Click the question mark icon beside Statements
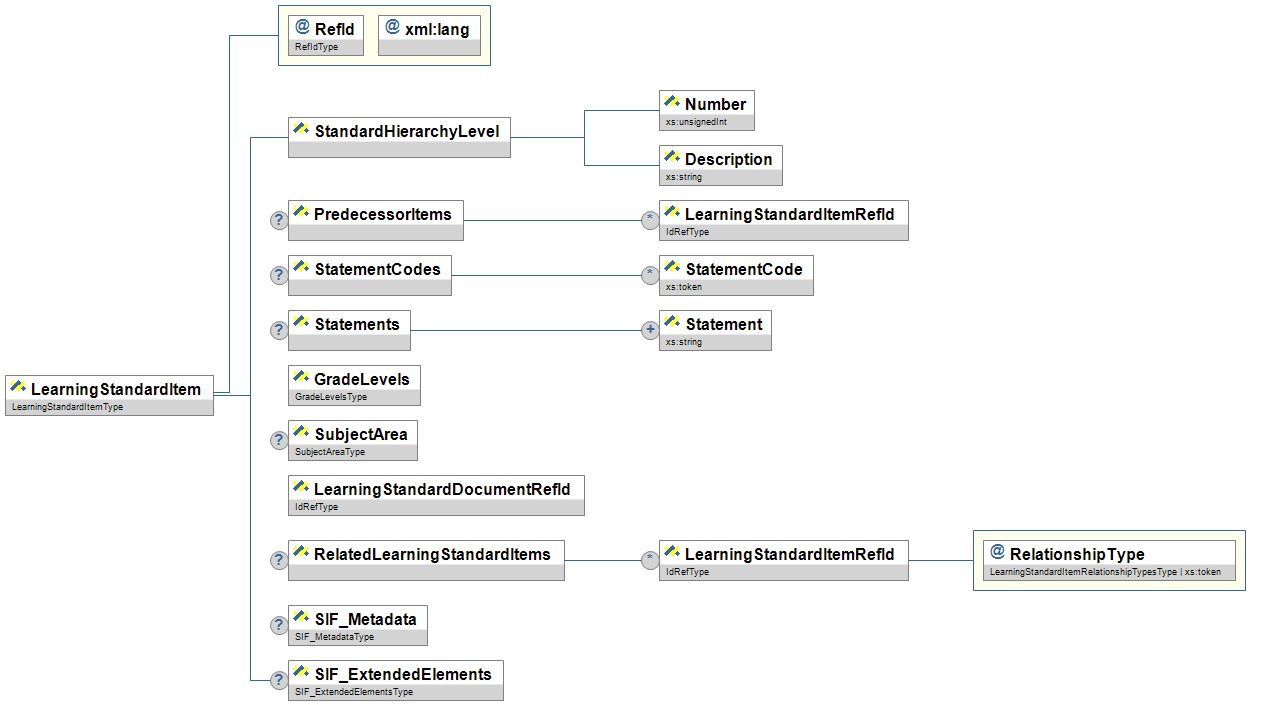Image resolution: width=1286 pixels, height=705 pixels. tap(279, 330)
